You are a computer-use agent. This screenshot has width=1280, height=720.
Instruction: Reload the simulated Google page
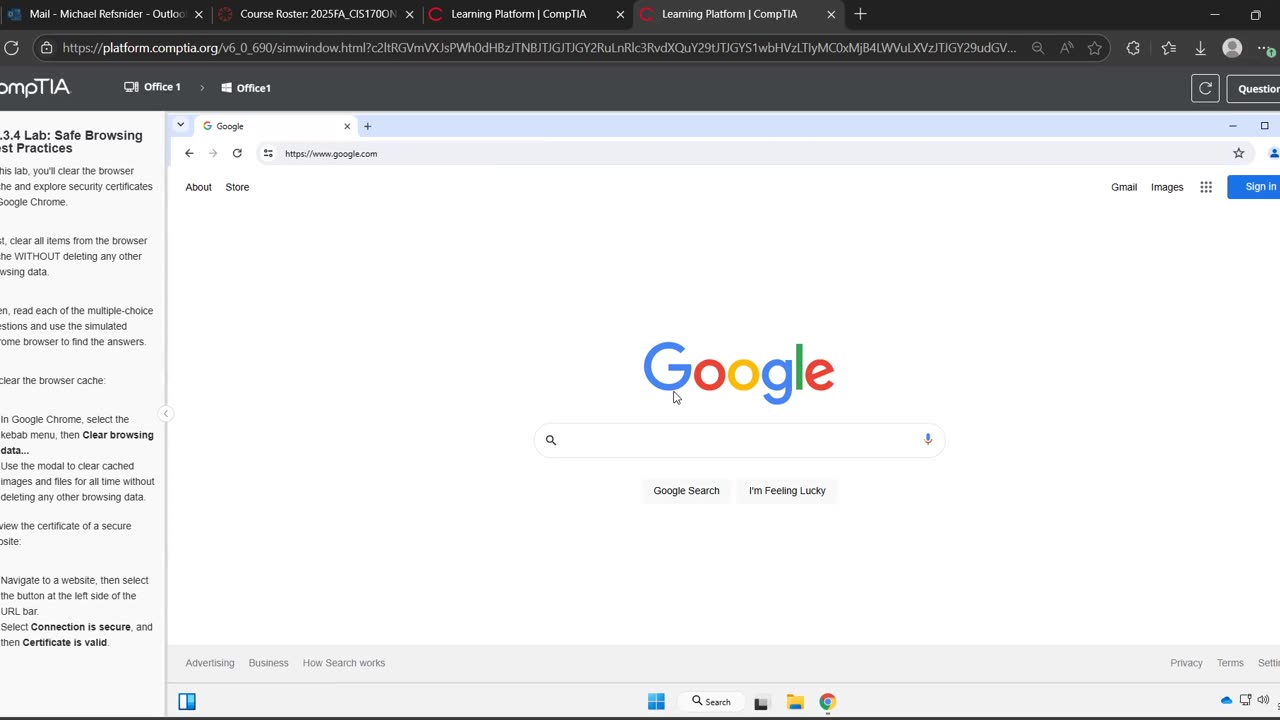click(x=237, y=153)
